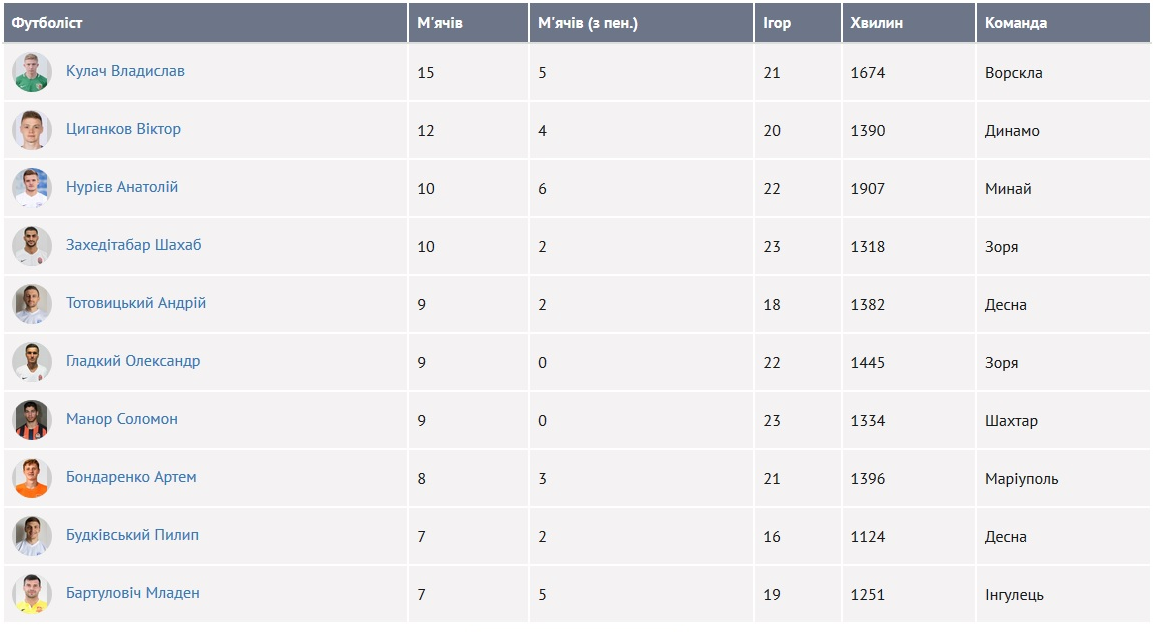Open Кулач Владислав player link
Screen dimensions: 1156x632
[x=125, y=71]
